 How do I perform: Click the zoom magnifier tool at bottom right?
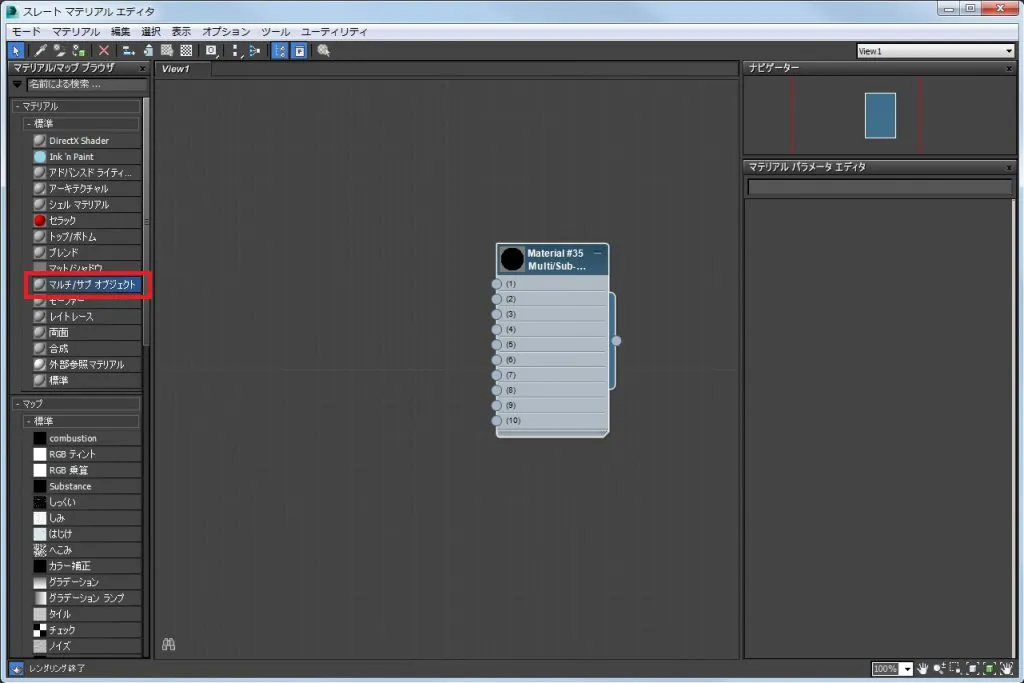[x=939, y=668]
